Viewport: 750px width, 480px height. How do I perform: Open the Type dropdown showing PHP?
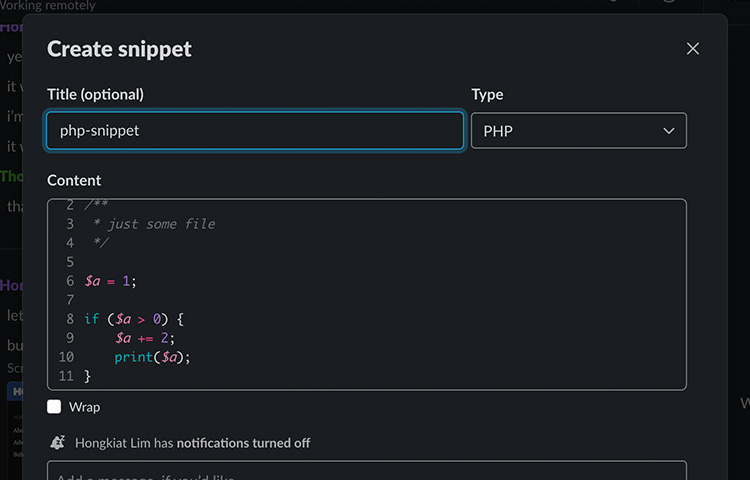(x=579, y=131)
